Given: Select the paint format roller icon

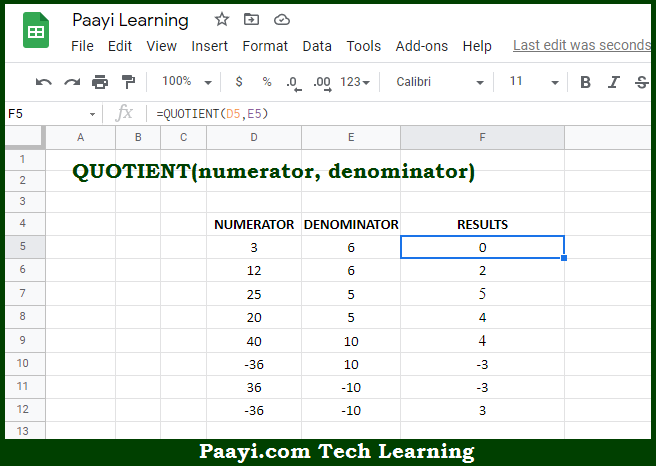Looking at the screenshot, I should [x=128, y=82].
